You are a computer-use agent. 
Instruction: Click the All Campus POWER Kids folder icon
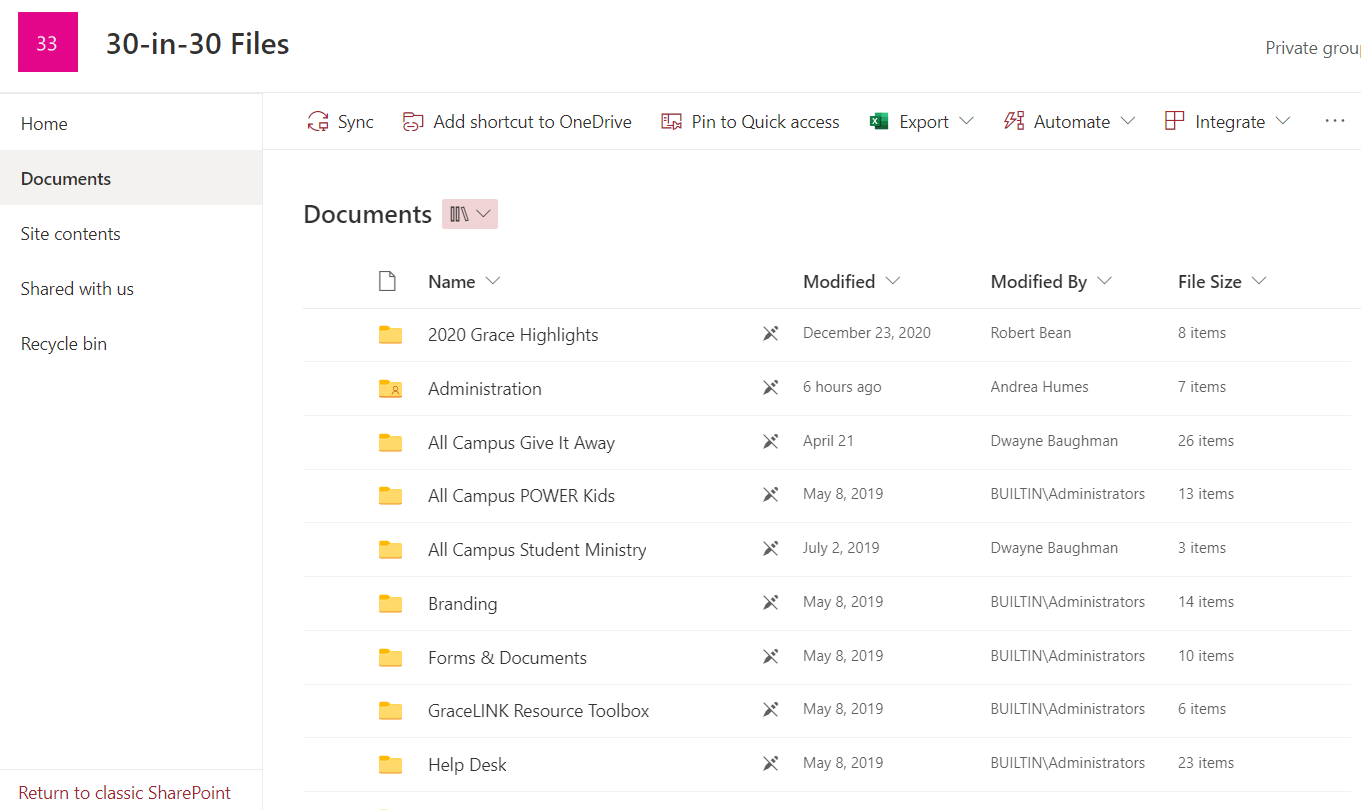coord(390,496)
